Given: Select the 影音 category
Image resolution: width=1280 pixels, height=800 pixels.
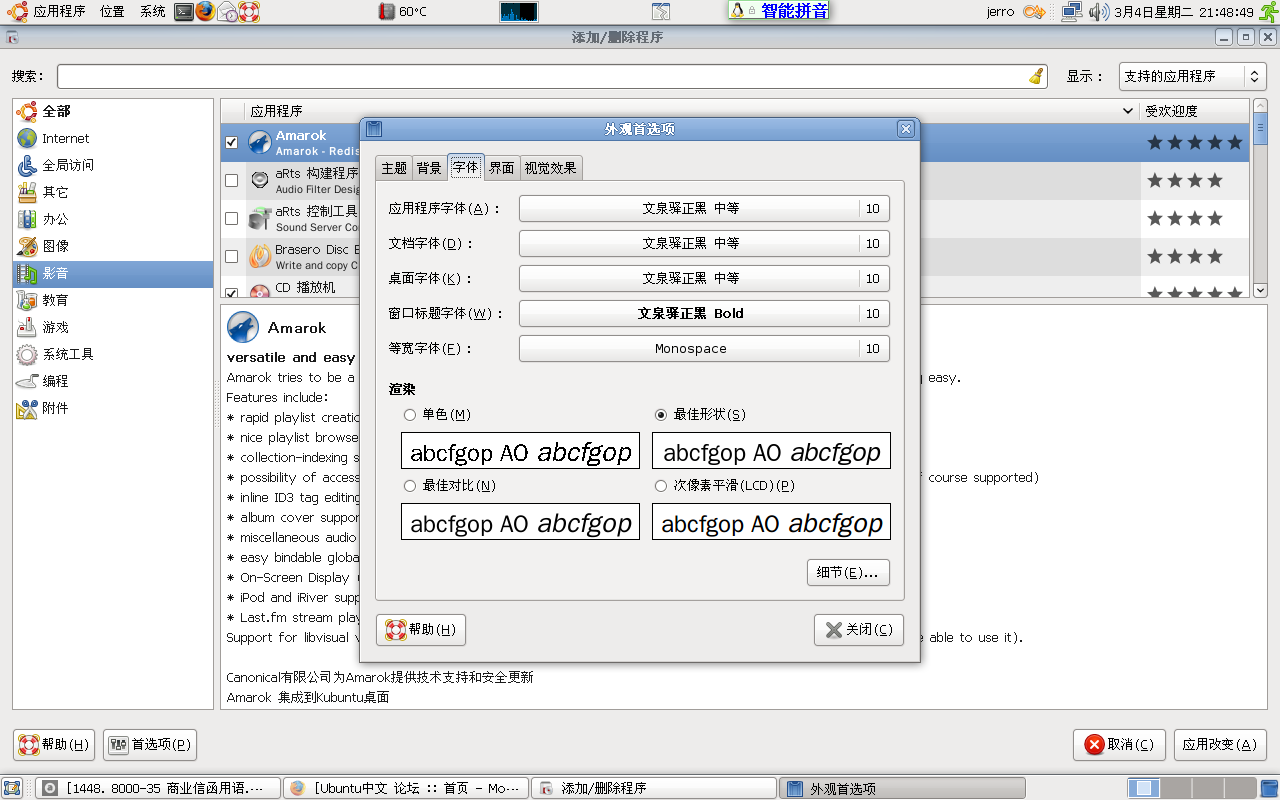Looking at the screenshot, I should (113, 273).
